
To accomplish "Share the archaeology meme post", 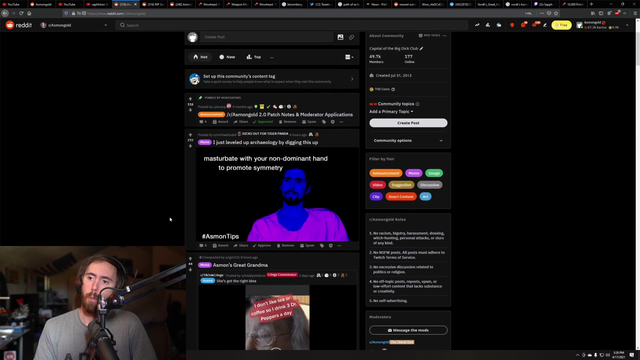I will point(241,246).
